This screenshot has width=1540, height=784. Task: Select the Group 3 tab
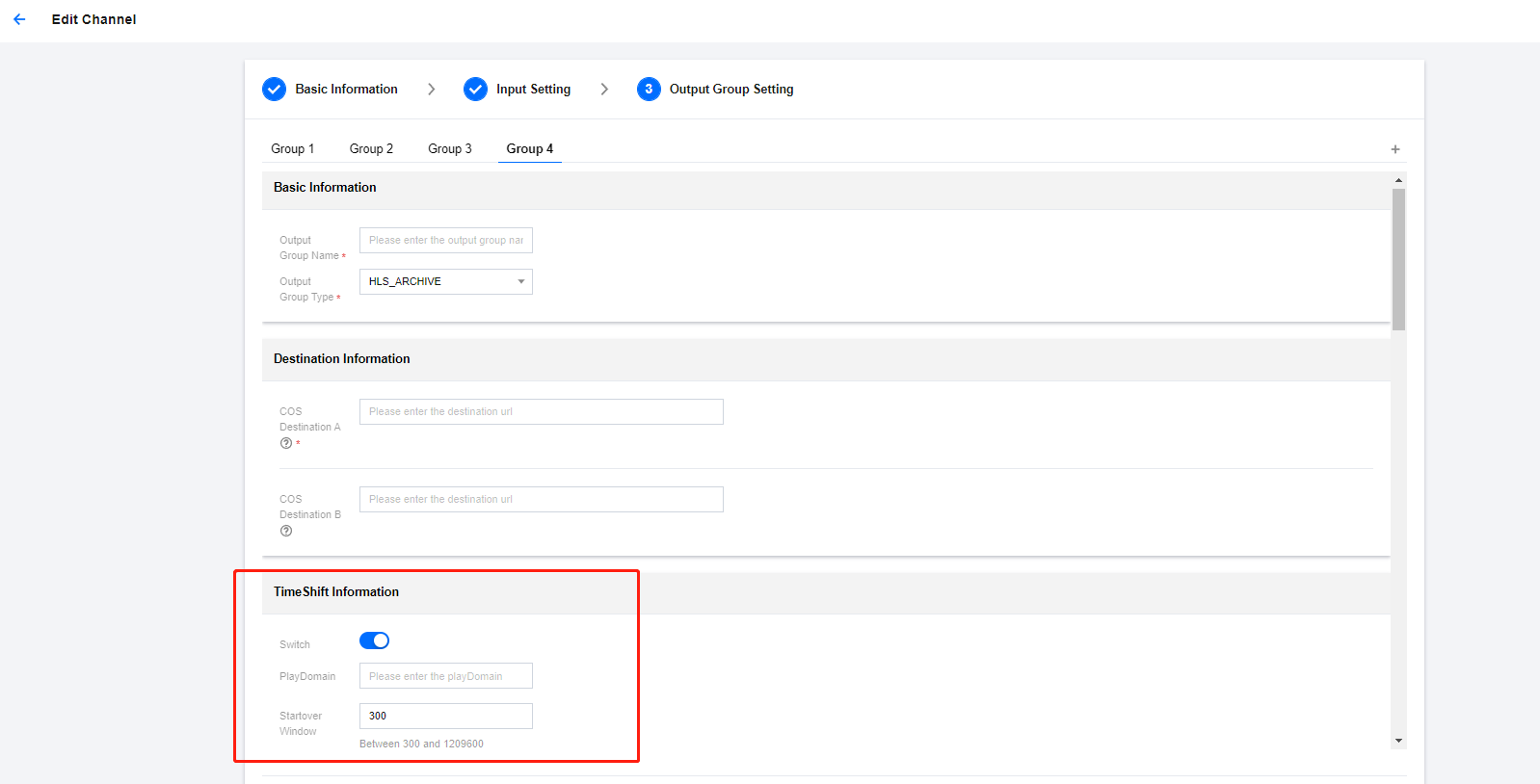tap(450, 149)
